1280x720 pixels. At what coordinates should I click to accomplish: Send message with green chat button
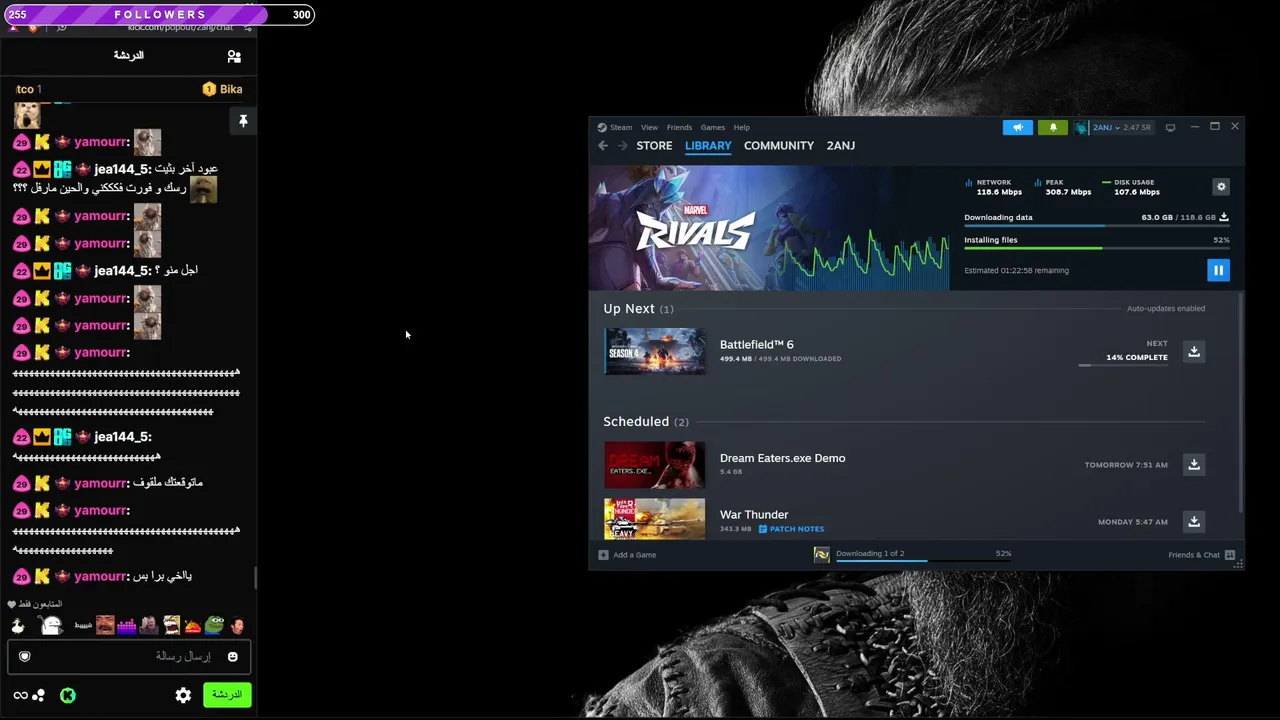(x=227, y=695)
